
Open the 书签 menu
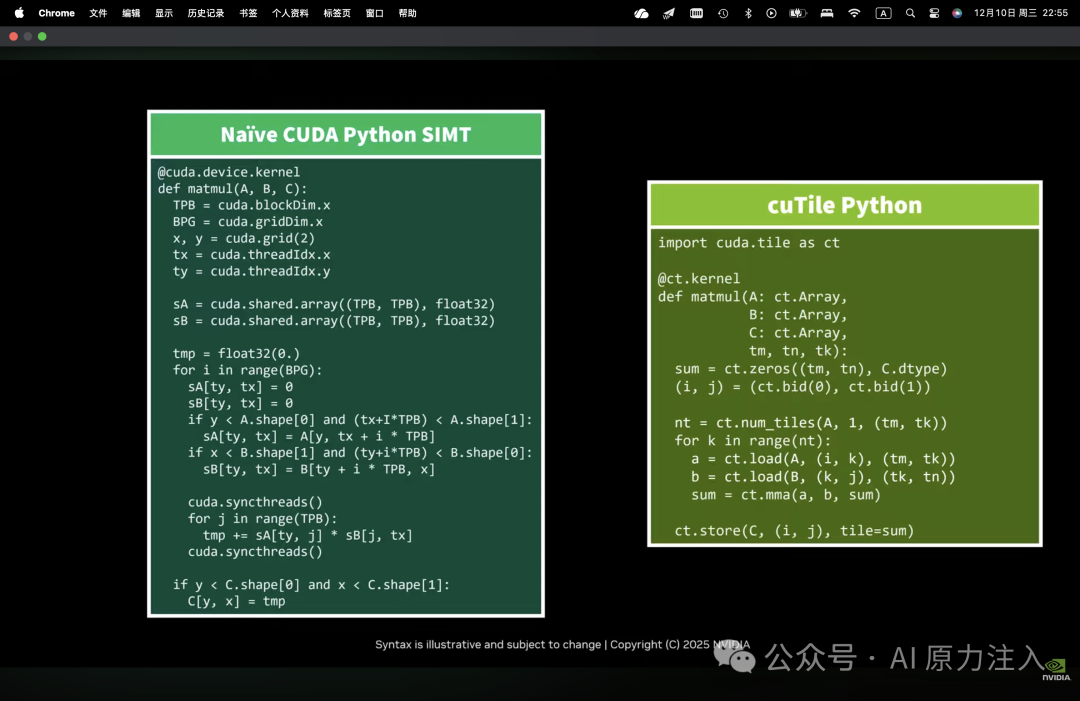(x=248, y=13)
